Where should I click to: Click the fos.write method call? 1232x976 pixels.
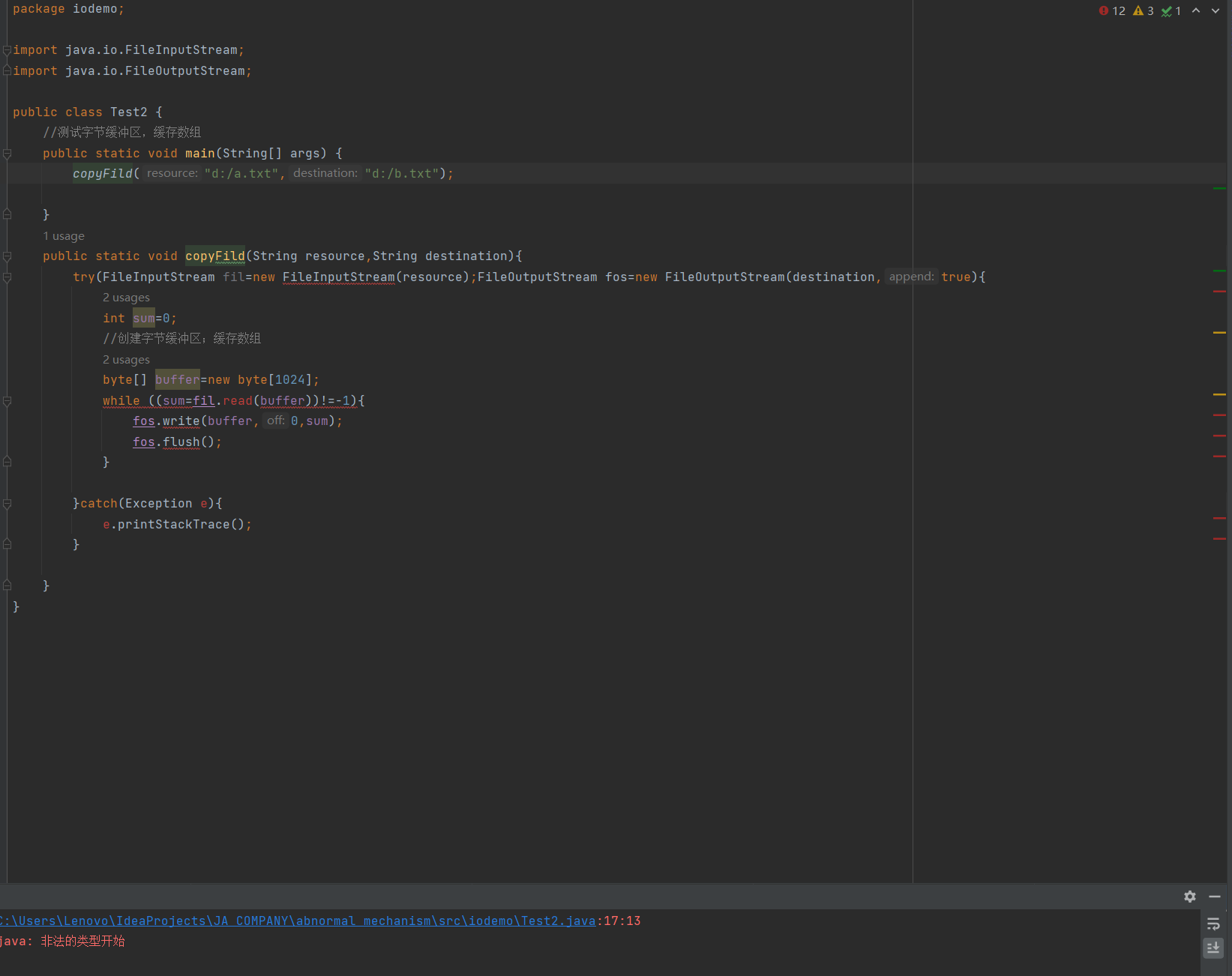pyautogui.click(x=181, y=421)
